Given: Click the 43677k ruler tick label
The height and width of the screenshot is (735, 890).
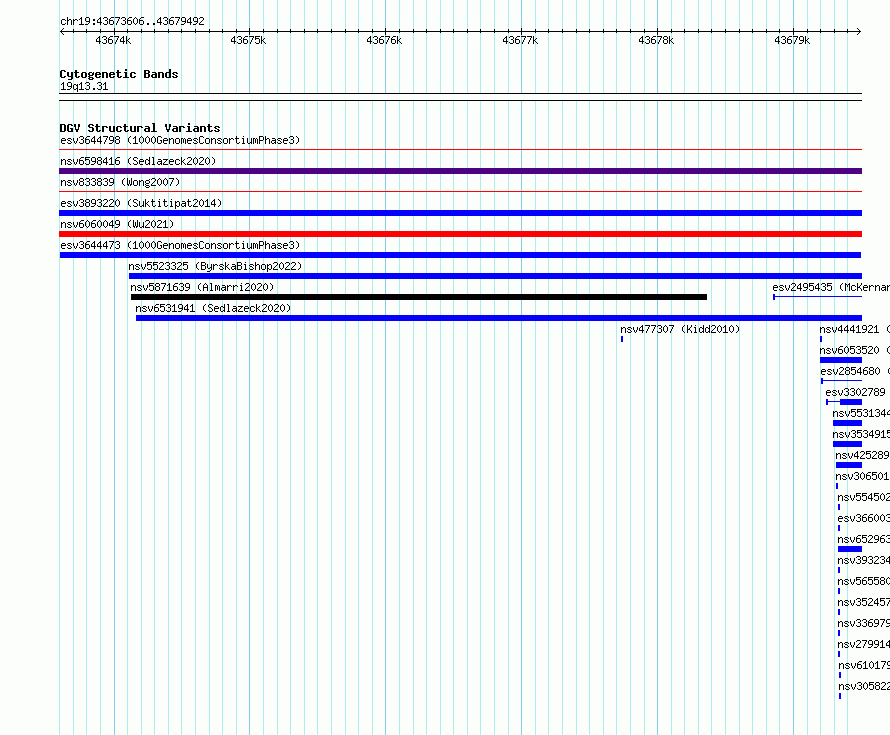Looking at the screenshot, I should [520, 40].
